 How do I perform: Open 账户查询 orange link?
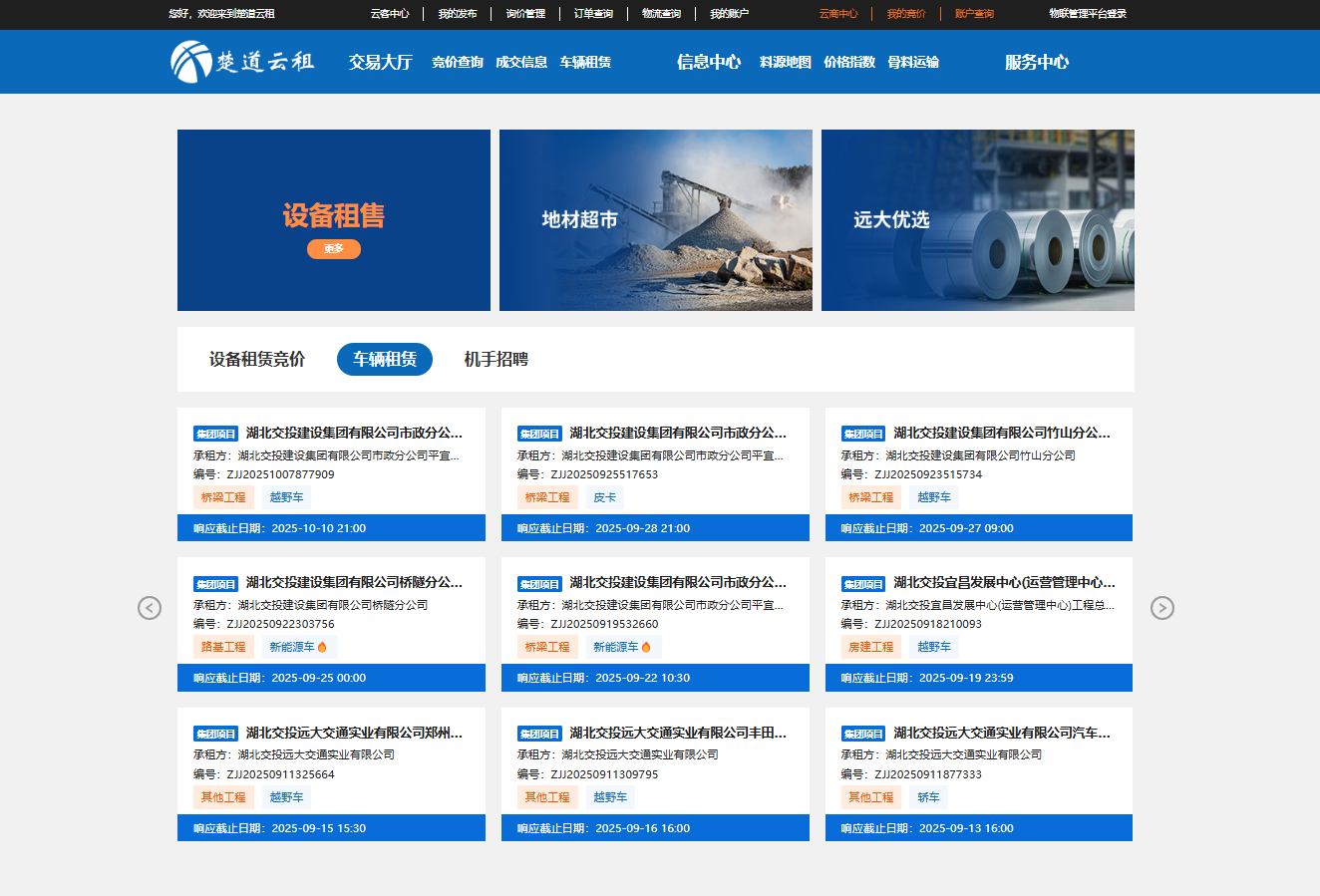pos(974,14)
